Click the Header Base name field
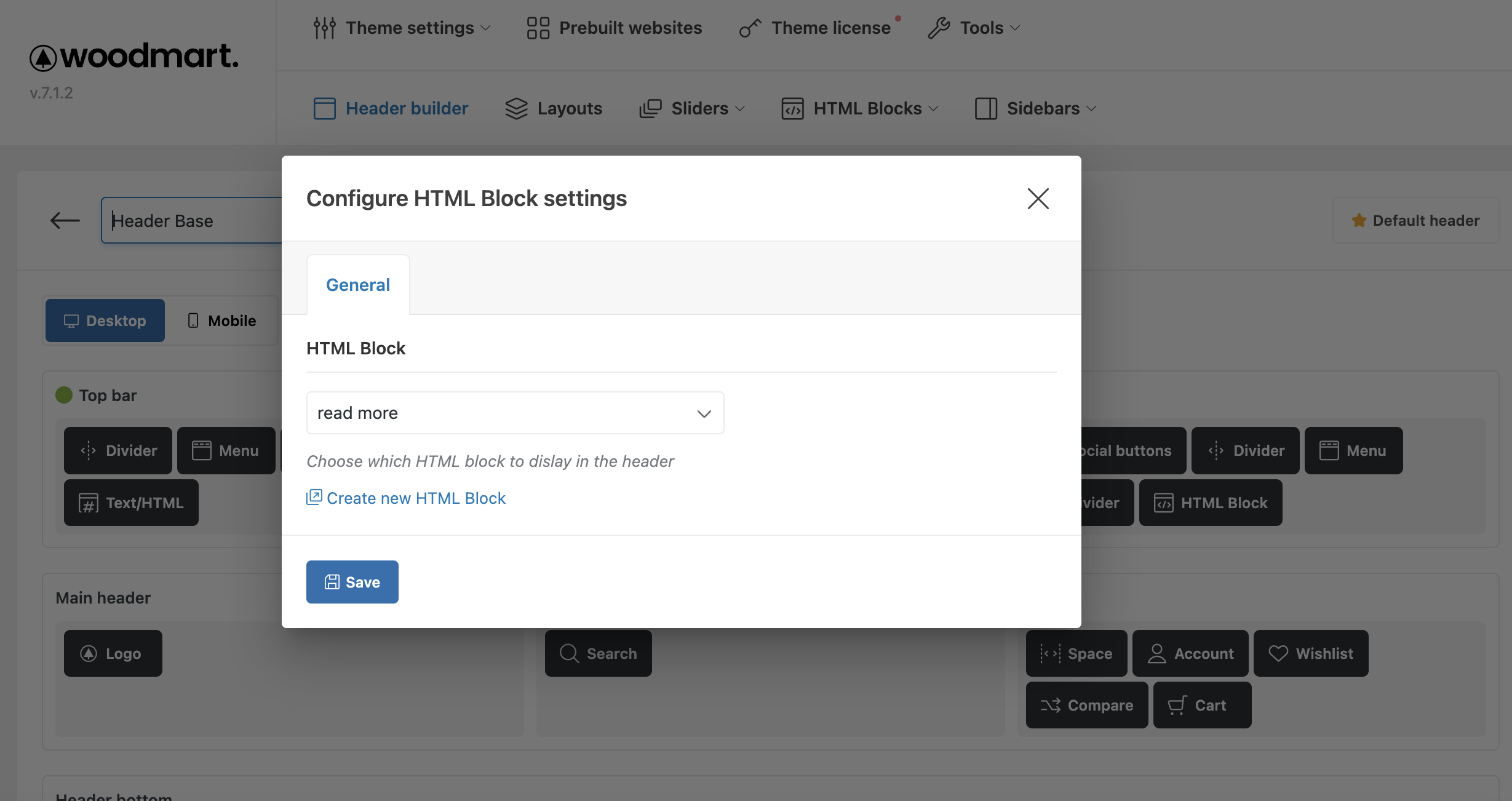This screenshot has width=1512, height=801. click(x=192, y=220)
